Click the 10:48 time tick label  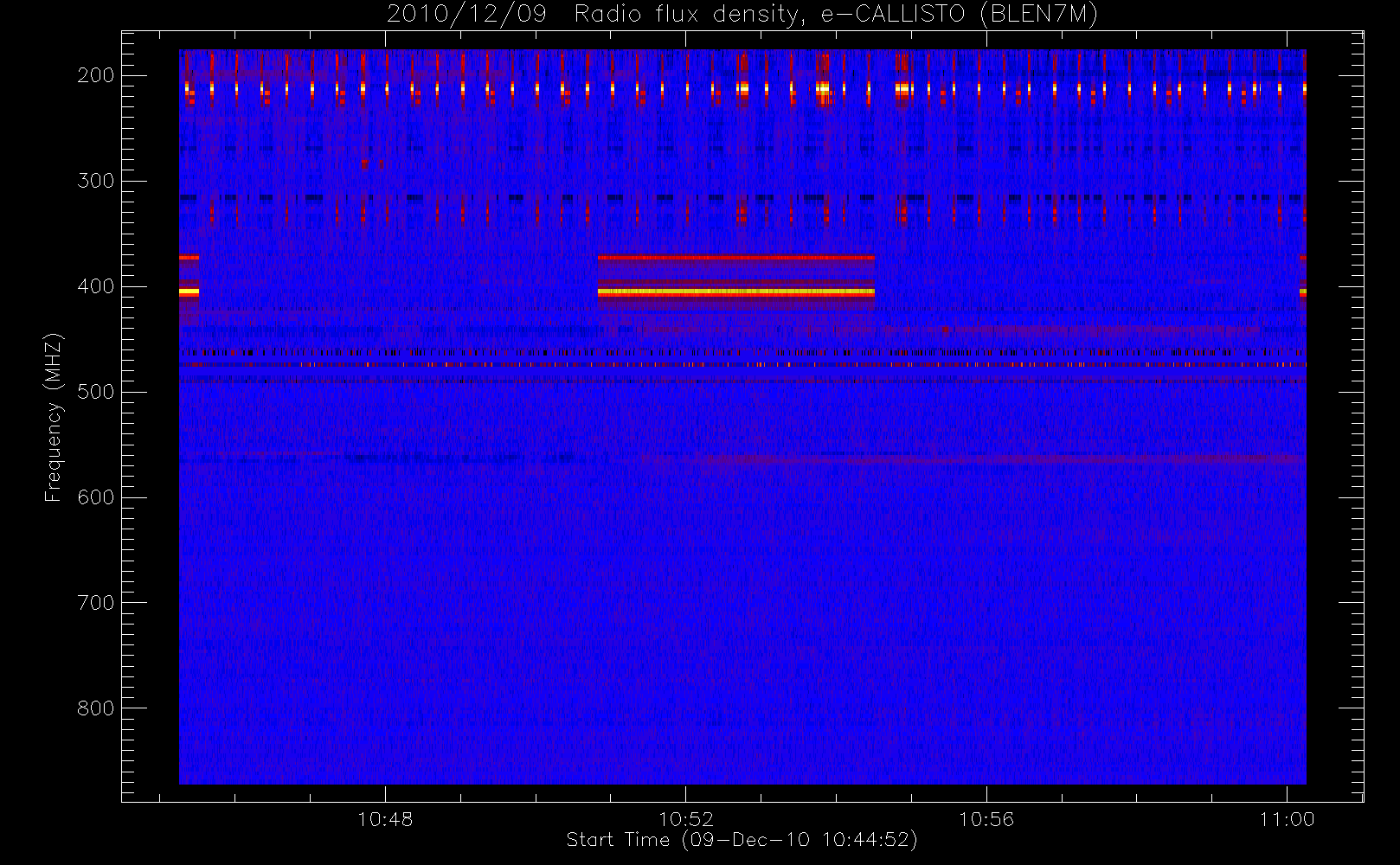(x=385, y=819)
